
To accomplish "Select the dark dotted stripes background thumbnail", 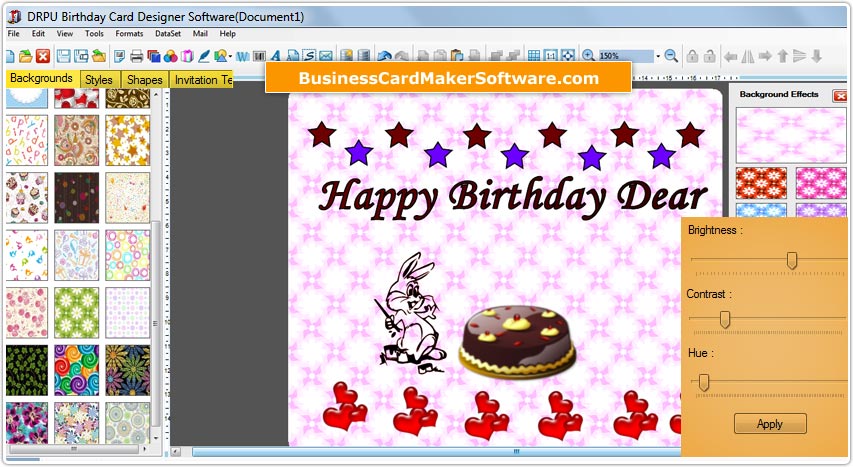I will click(77, 198).
